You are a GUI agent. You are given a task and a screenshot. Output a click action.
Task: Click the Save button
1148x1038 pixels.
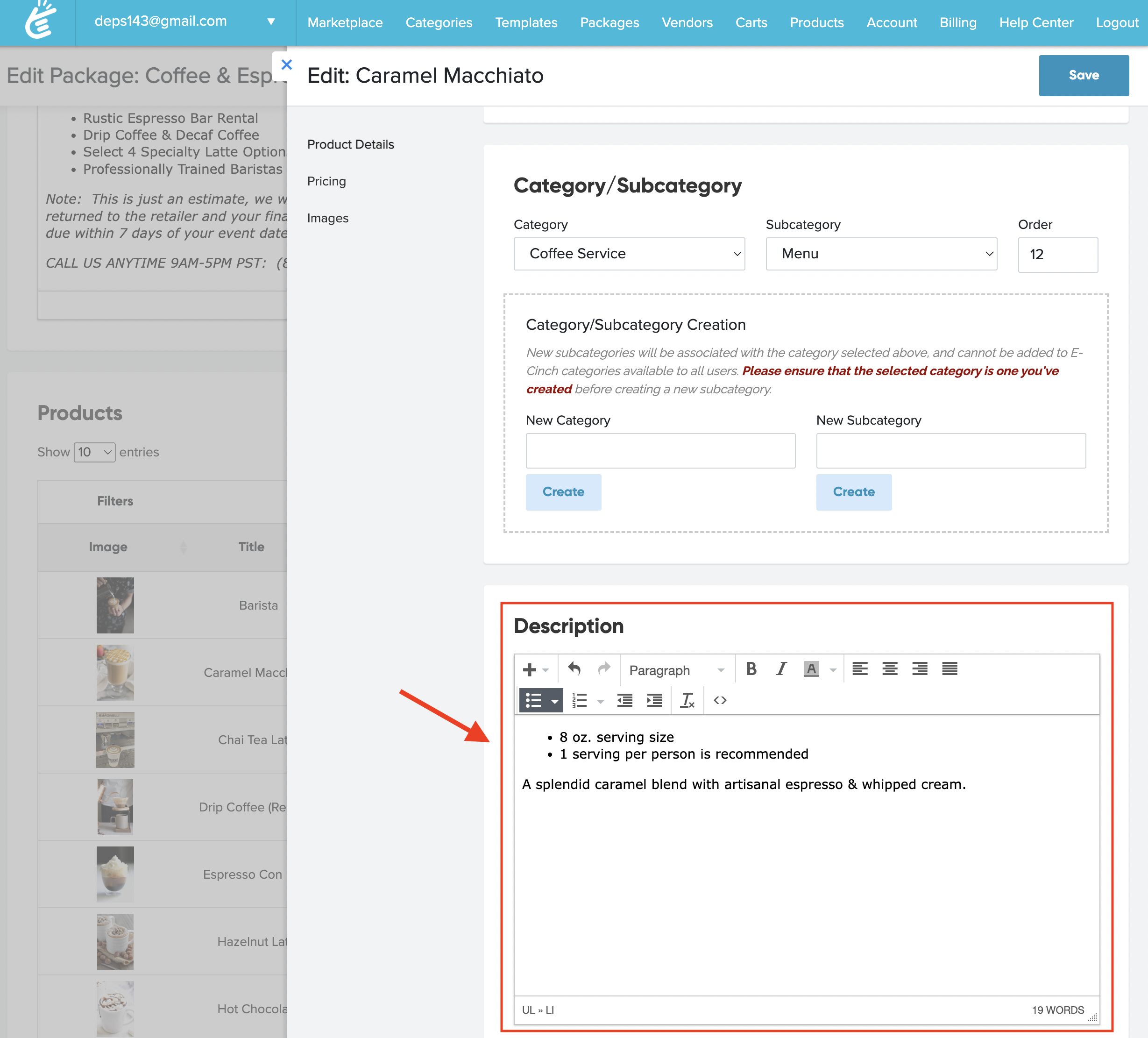click(x=1083, y=75)
